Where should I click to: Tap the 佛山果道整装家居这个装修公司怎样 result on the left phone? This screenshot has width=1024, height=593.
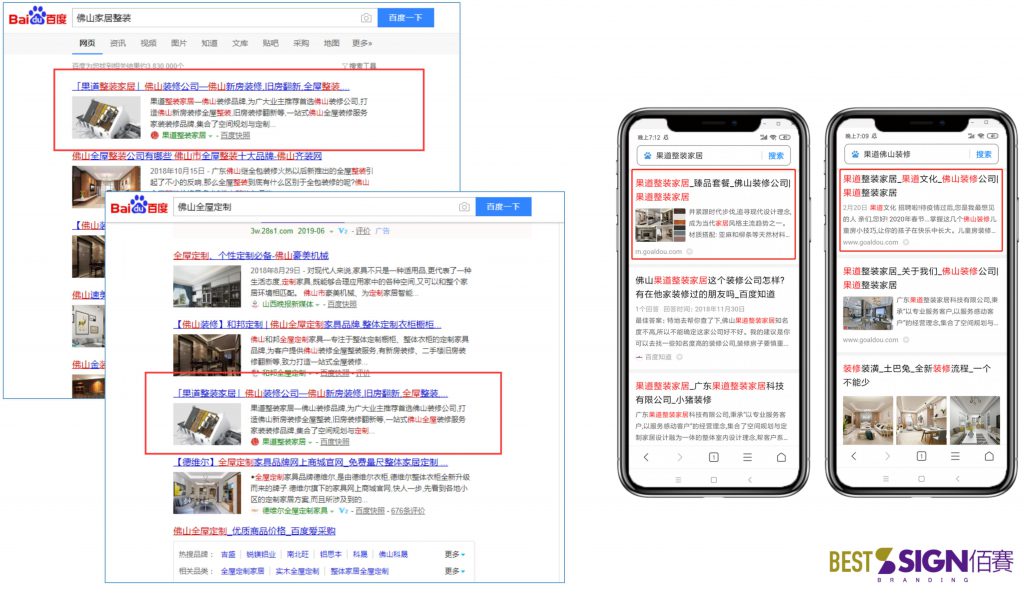pyautogui.click(x=711, y=287)
